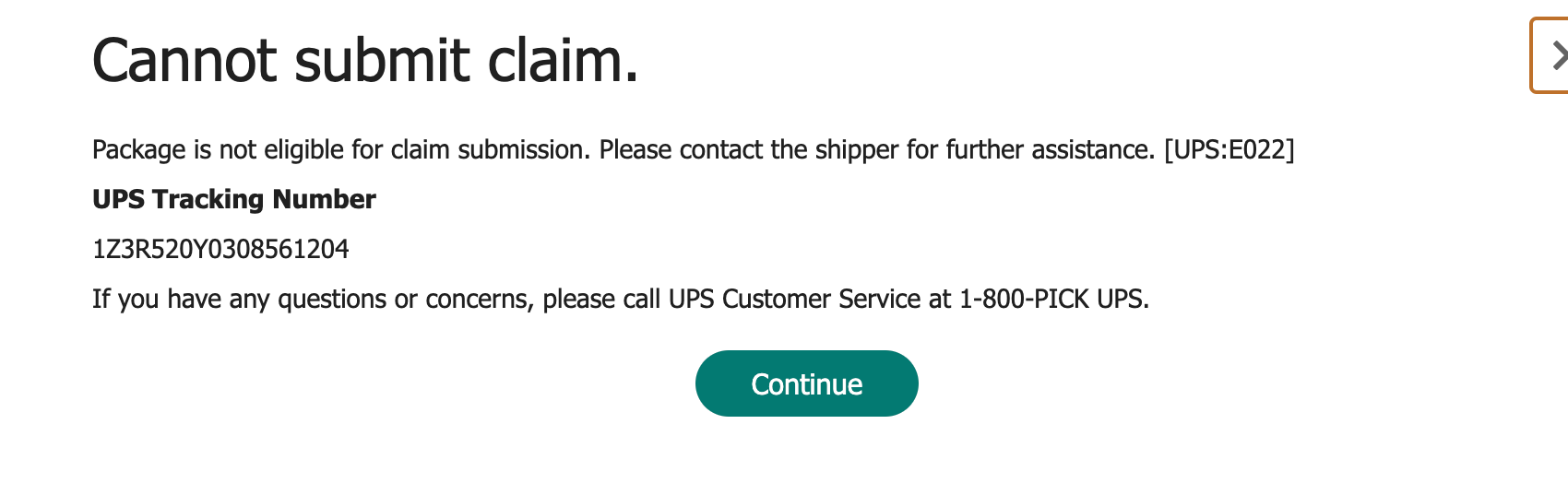This screenshot has width=1568, height=483.
Task: Click the error code [UPS:E022]
Action: coord(1229,149)
